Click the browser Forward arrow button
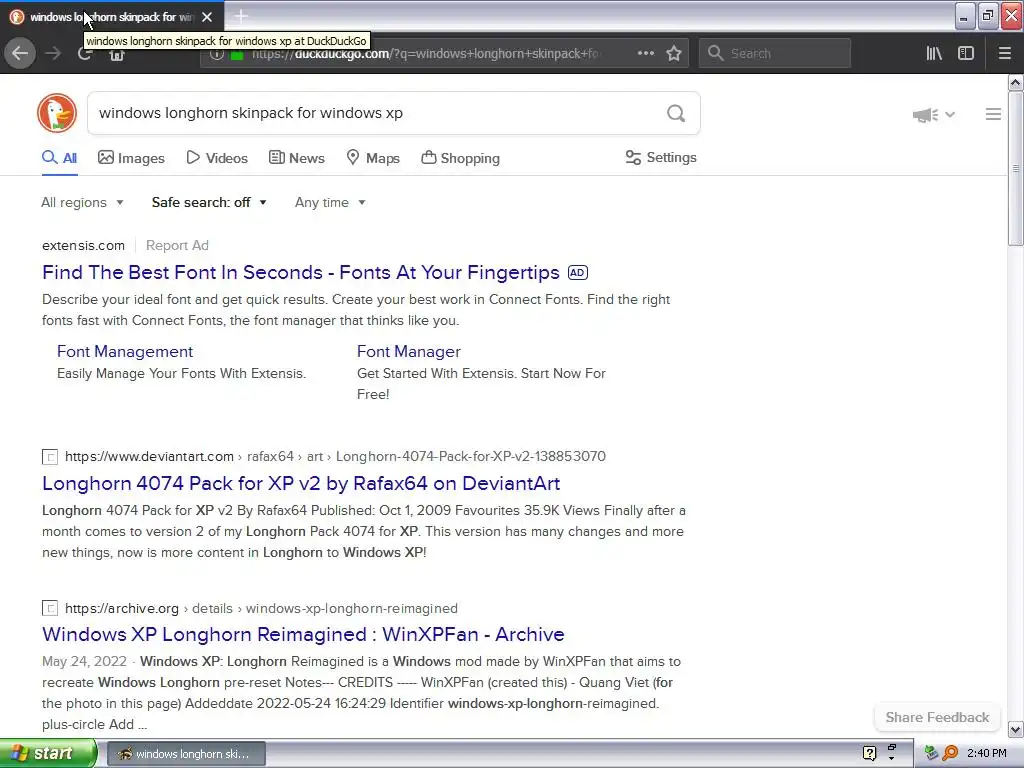Image resolution: width=1024 pixels, height=768 pixels. pyautogui.click(x=53, y=53)
